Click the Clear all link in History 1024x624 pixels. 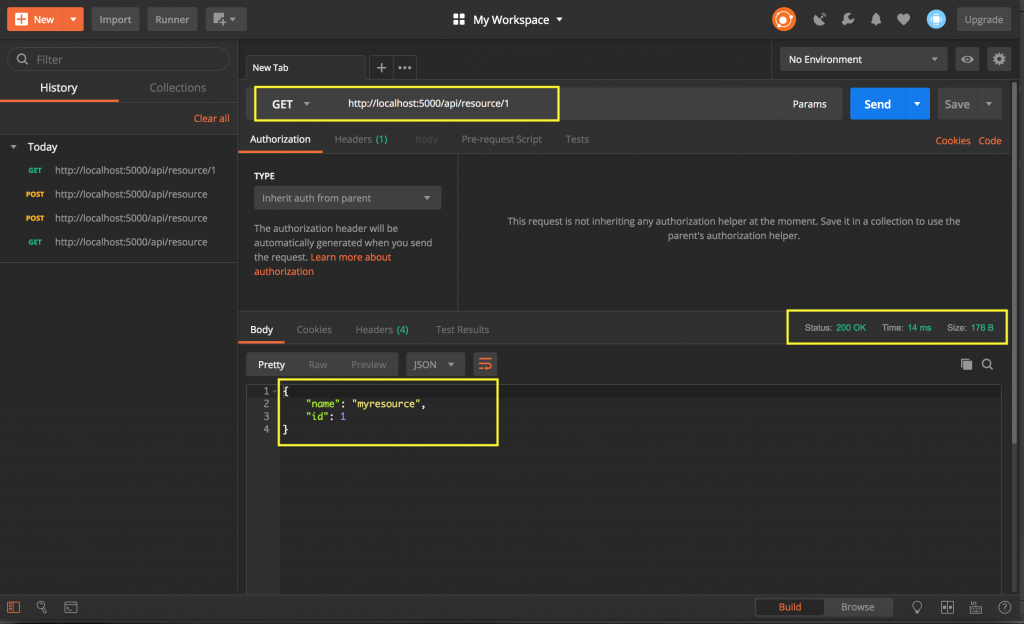tap(211, 118)
